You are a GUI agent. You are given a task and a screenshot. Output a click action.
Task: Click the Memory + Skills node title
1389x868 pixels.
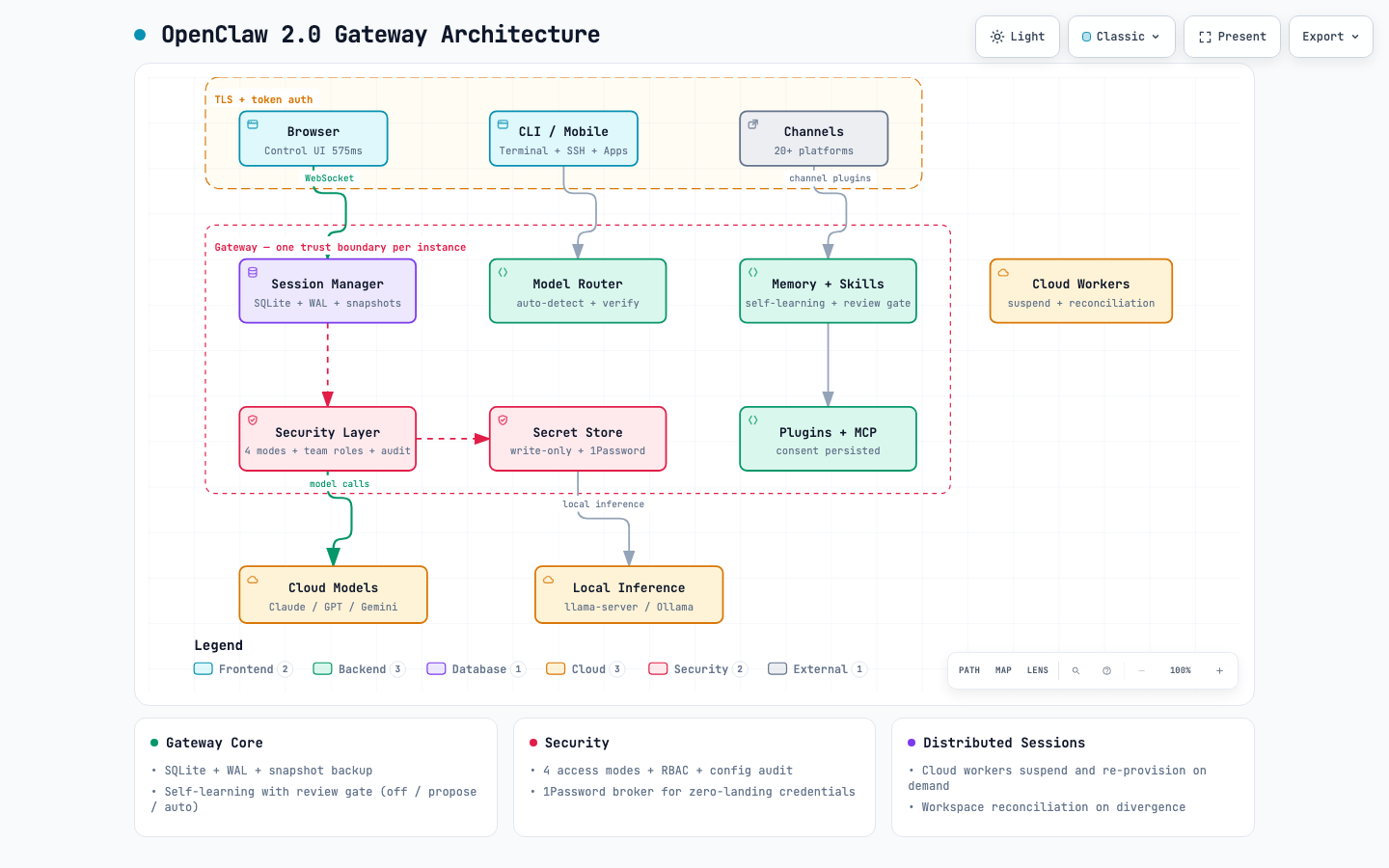(828, 285)
